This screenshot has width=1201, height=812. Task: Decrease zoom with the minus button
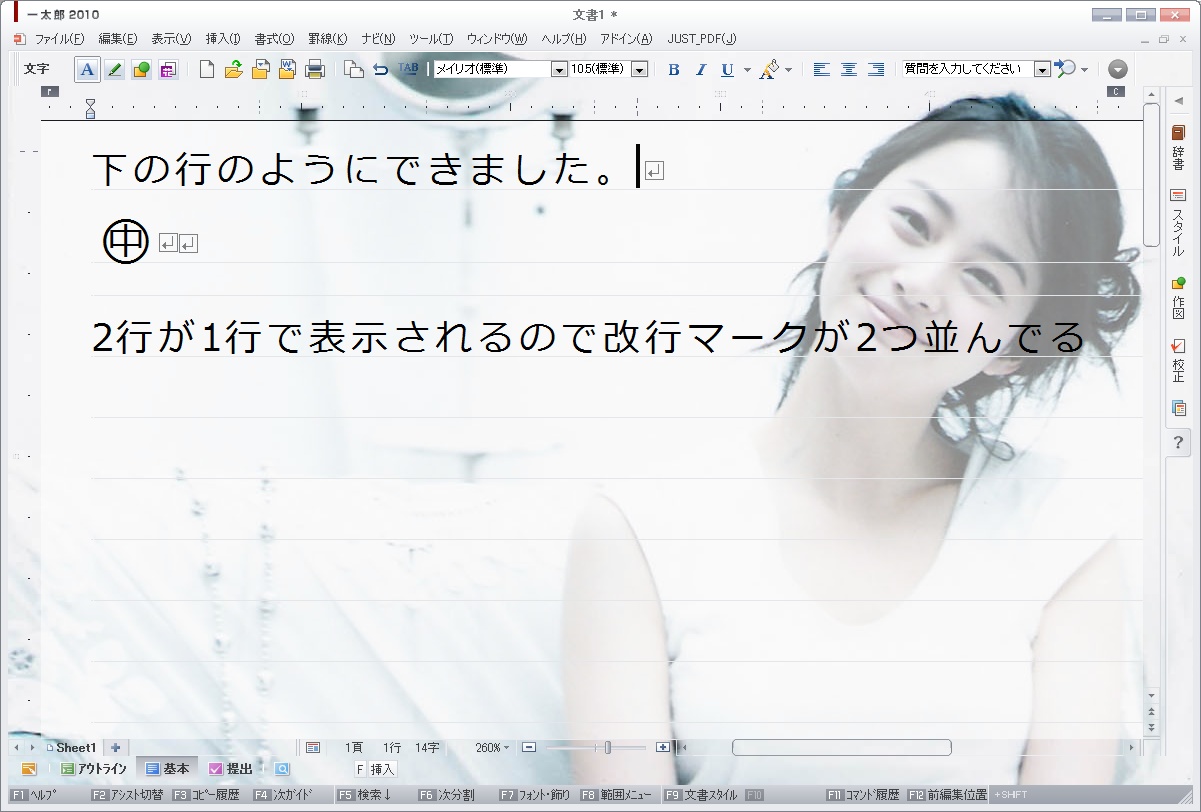(x=530, y=747)
